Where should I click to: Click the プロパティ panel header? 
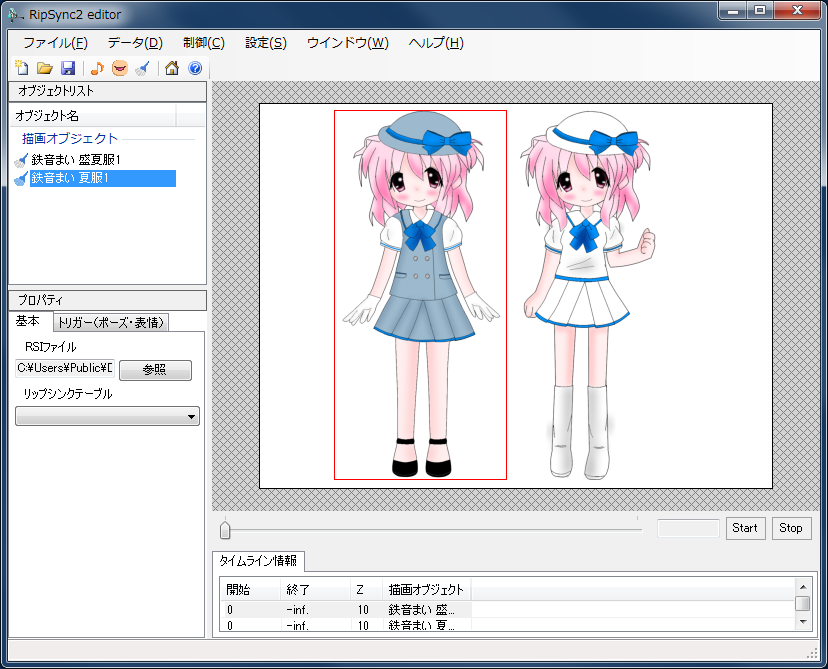click(108, 300)
